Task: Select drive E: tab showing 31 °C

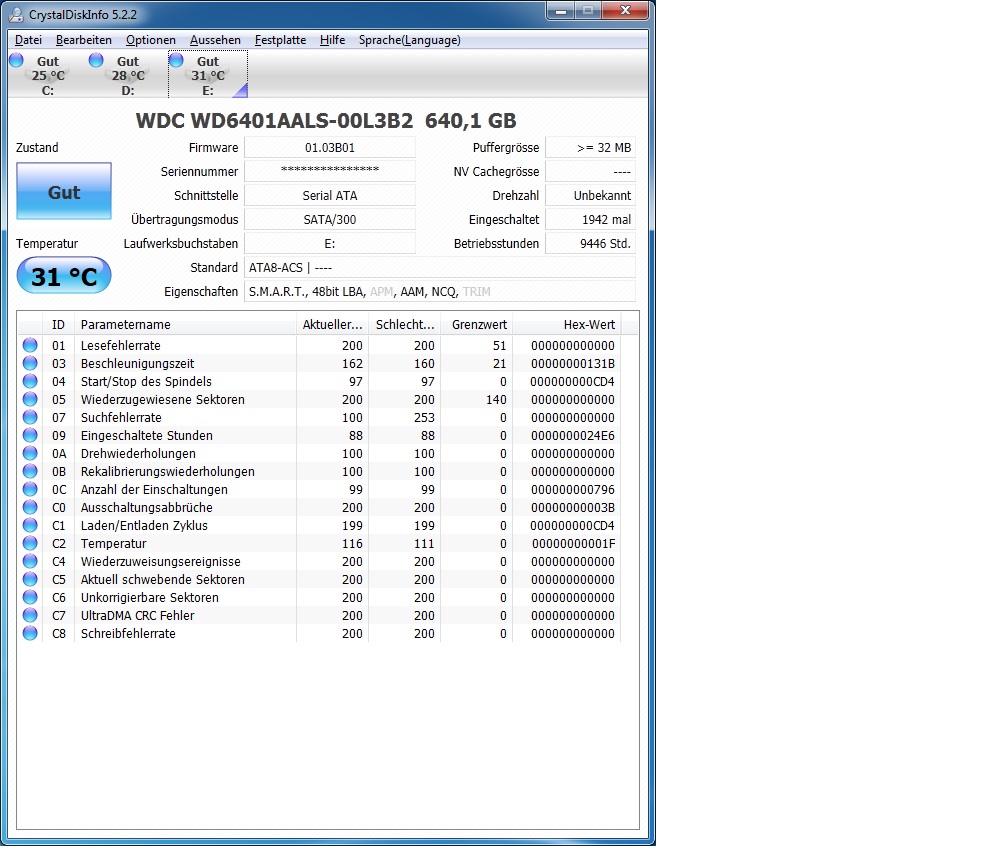Action: (208, 75)
